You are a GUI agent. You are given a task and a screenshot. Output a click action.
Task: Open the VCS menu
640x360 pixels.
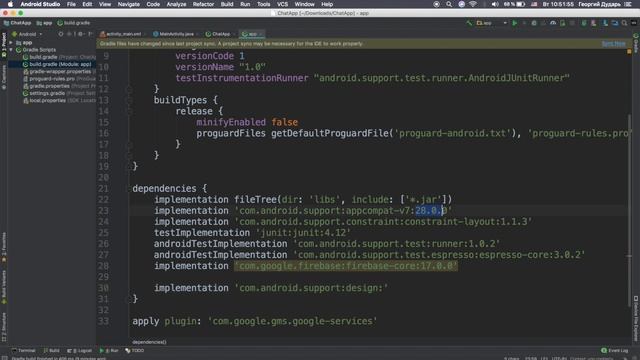(282, 4)
